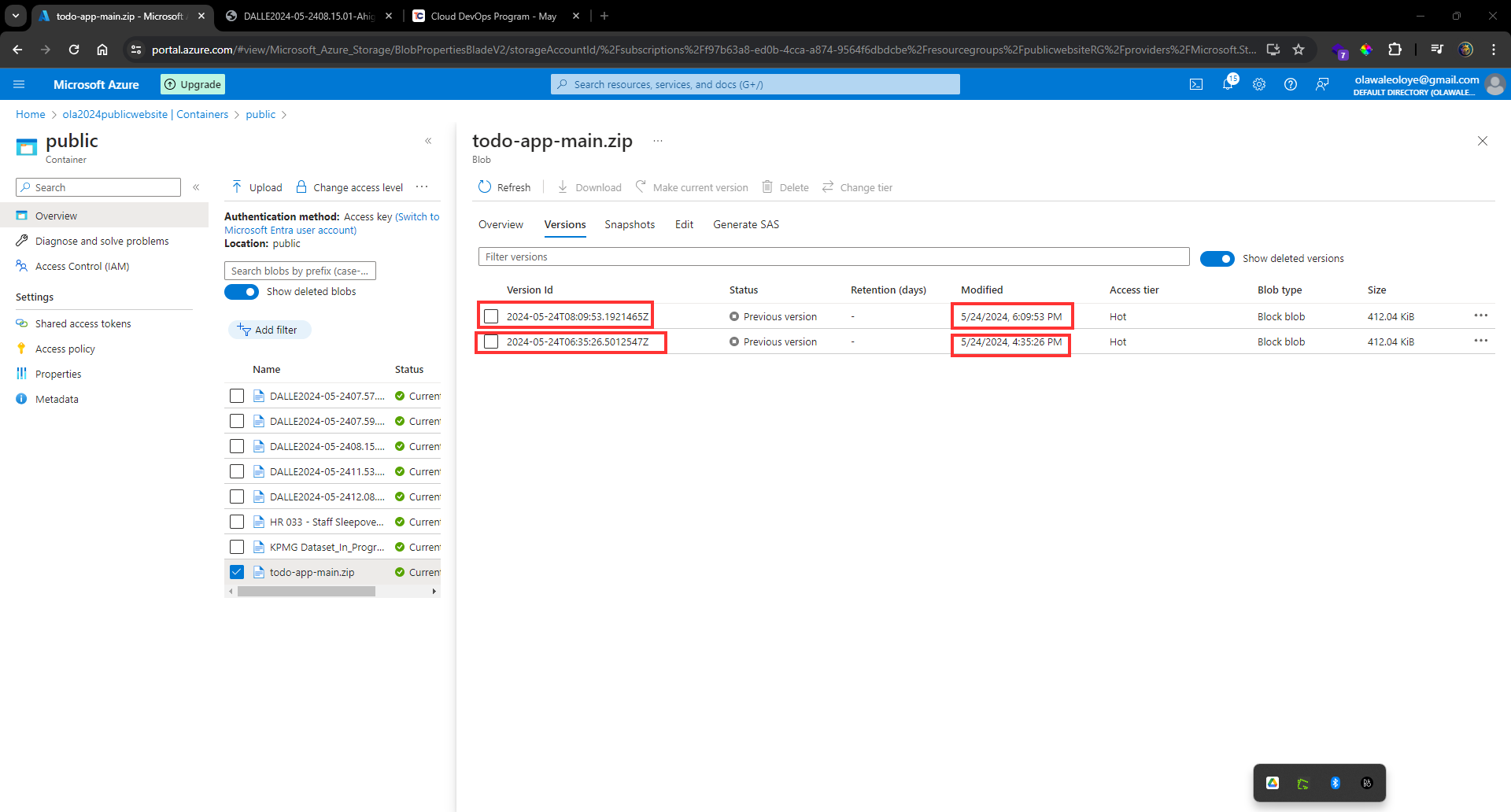This screenshot has height=812, width=1511.
Task: Open Change access level settings
Action: click(x=349, y=186)
